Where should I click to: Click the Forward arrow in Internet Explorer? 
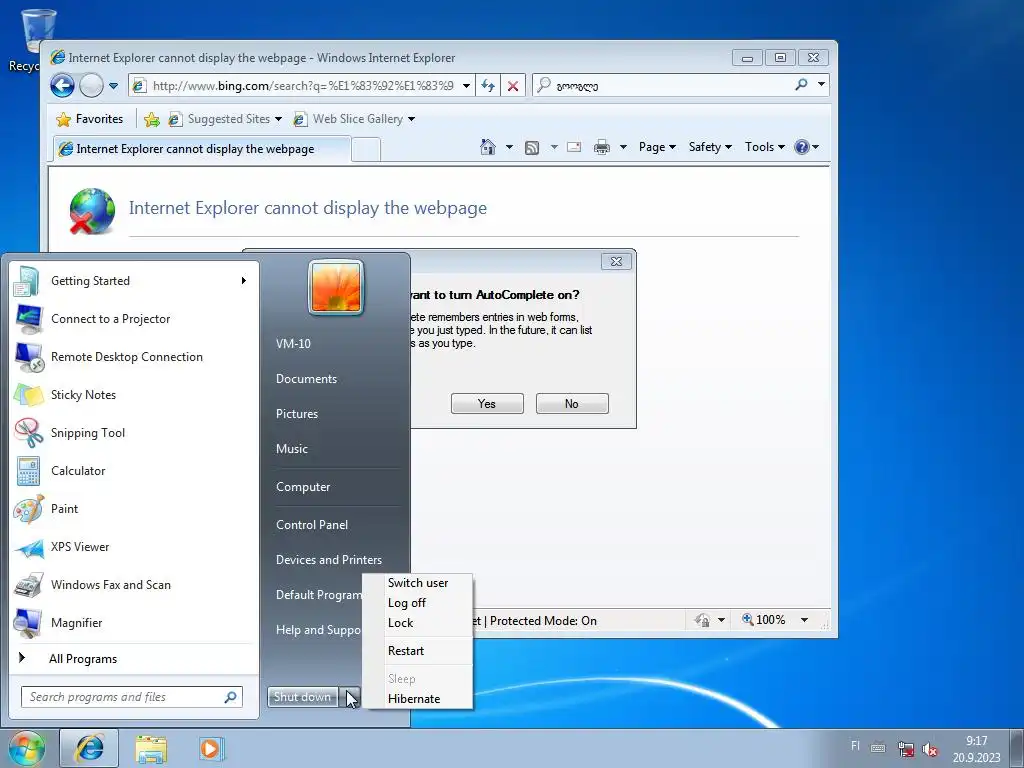coord(91,86)
